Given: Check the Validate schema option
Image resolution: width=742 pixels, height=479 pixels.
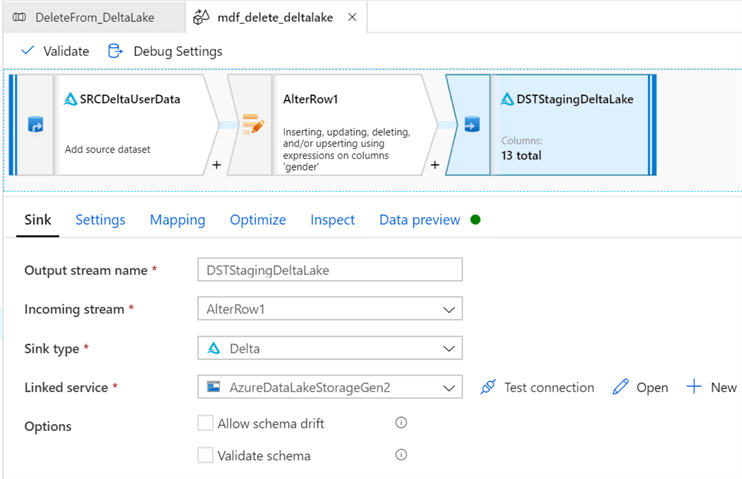Looking at the screenshot, I should click(x=206, y=455).
